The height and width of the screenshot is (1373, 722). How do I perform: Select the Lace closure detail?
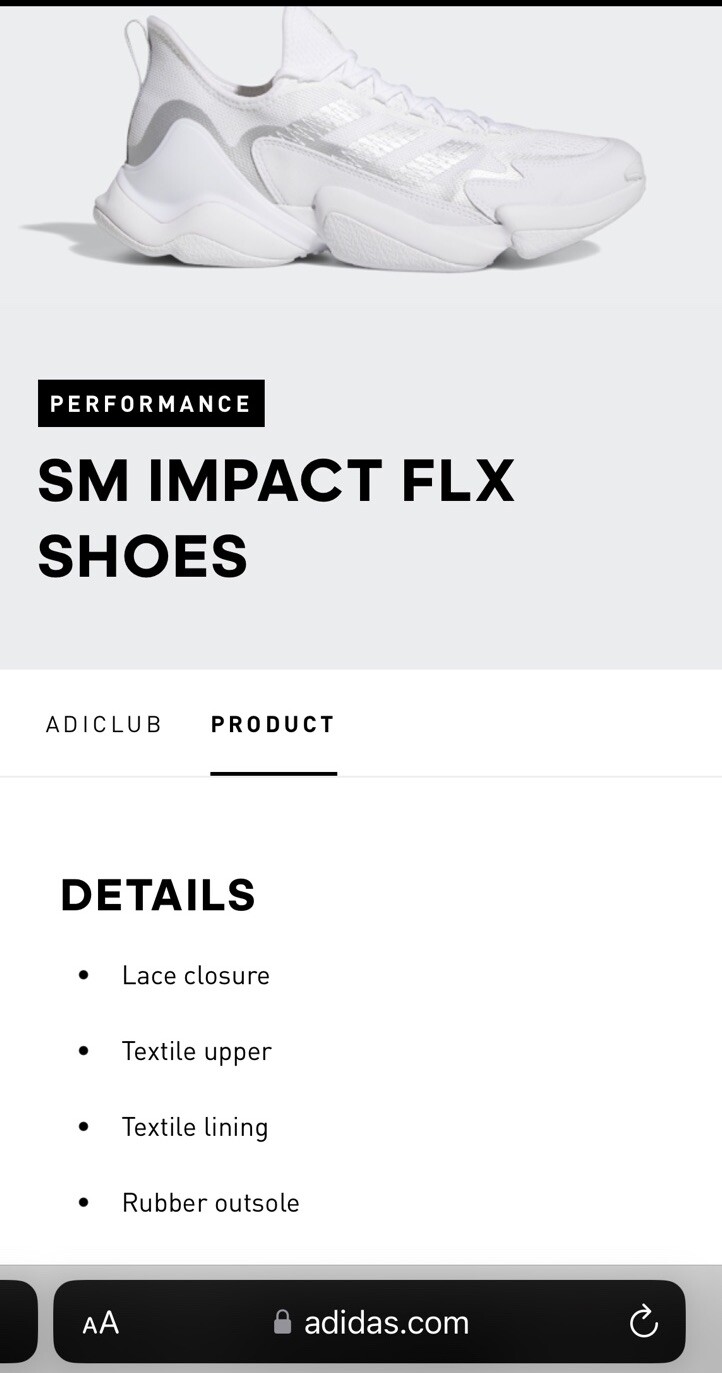[x=196, y=975]
